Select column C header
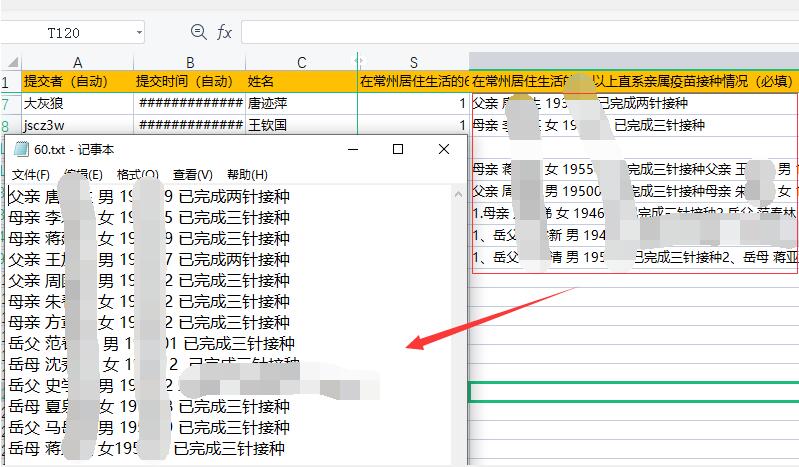Image resolution: width=799 pixels, height=467 pixels. pyautogui.click(x=301, y=62)
